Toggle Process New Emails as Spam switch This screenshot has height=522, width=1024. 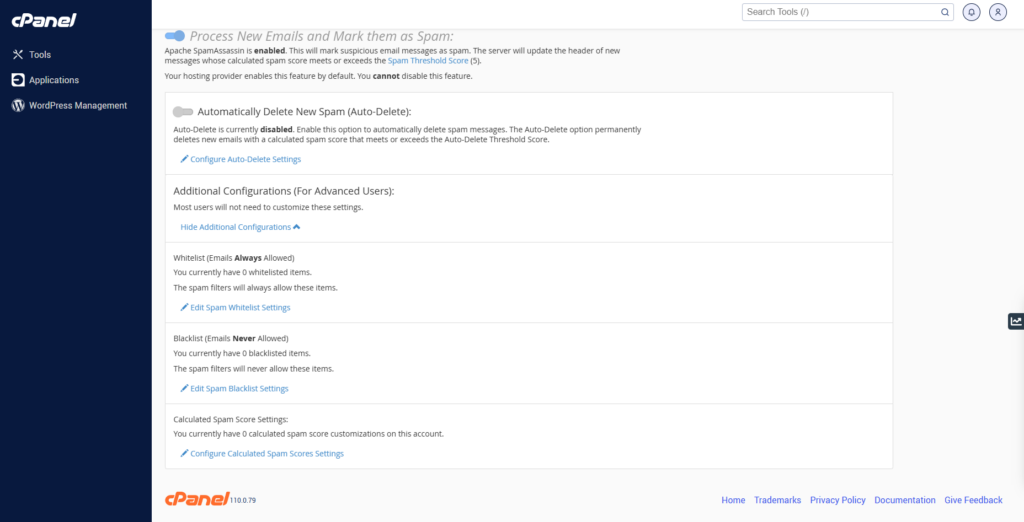click(175, 35)
